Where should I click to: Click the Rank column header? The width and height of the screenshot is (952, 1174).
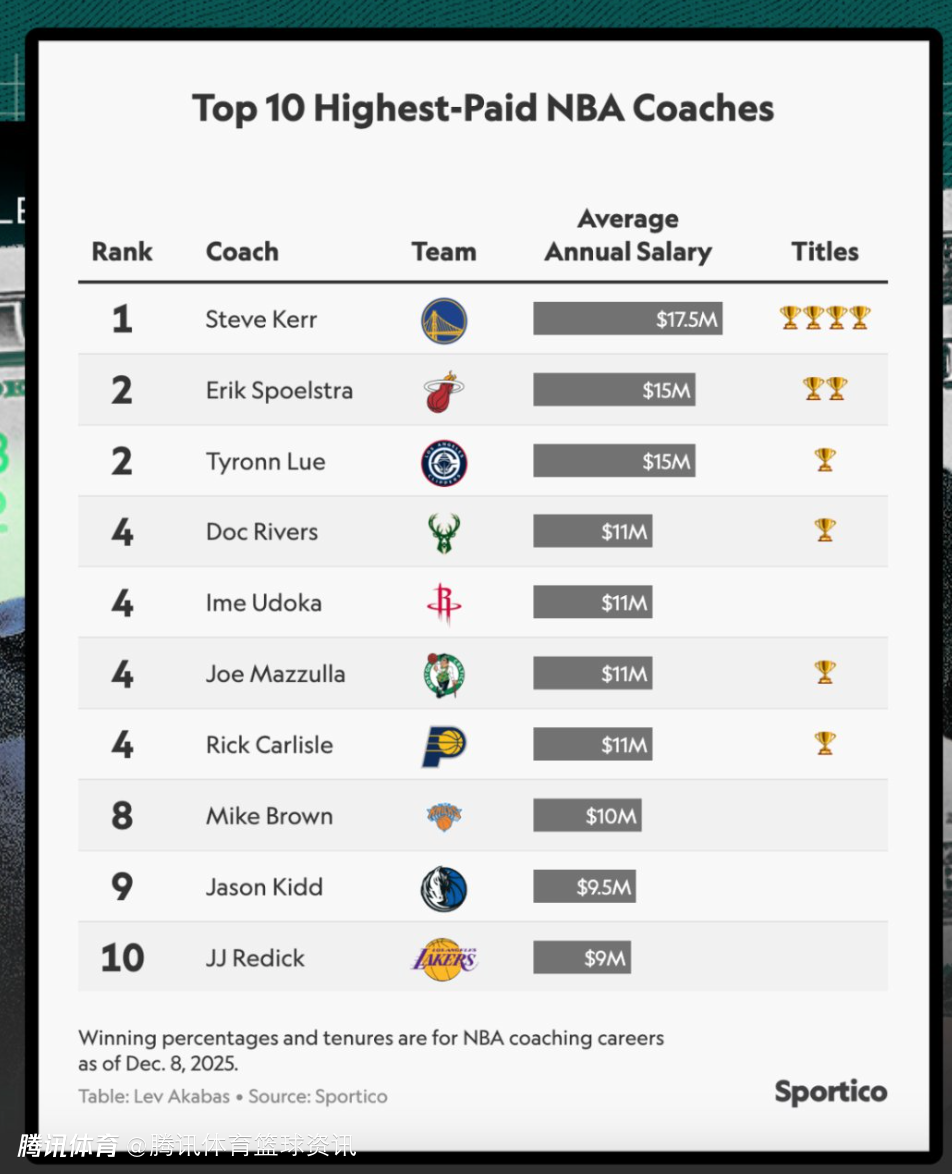pos(122,252)
